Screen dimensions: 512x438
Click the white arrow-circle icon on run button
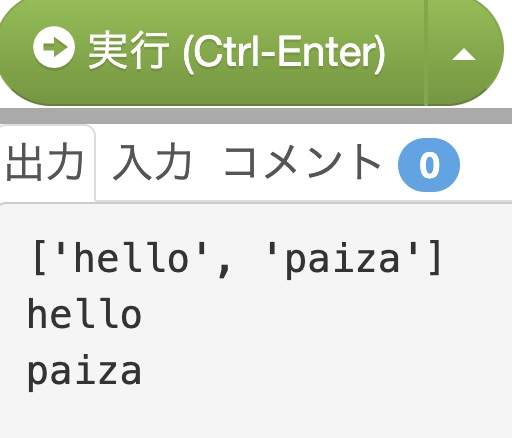(x=53, y=47)
